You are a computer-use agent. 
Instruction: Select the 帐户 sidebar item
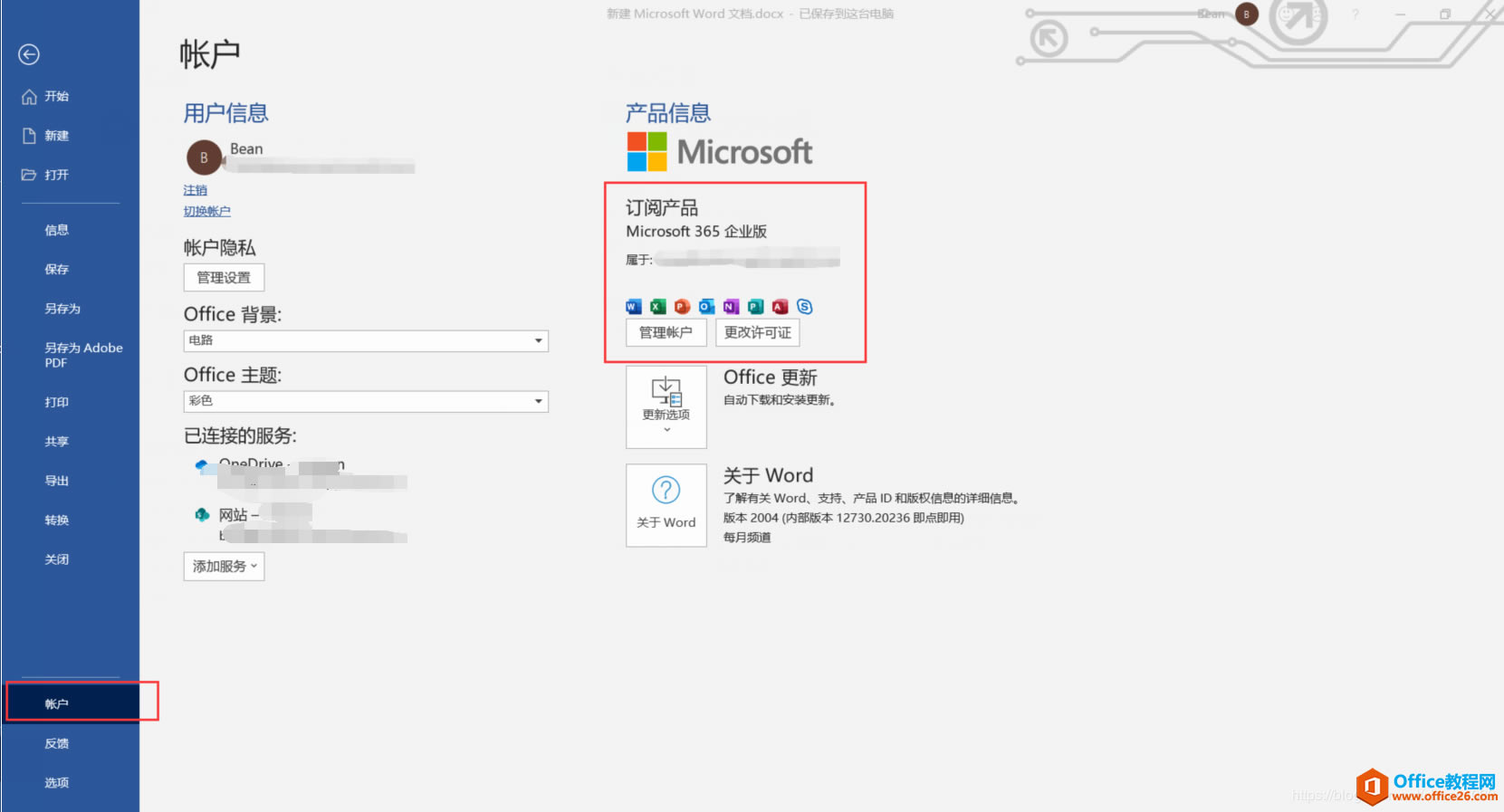tap(72, 703)
